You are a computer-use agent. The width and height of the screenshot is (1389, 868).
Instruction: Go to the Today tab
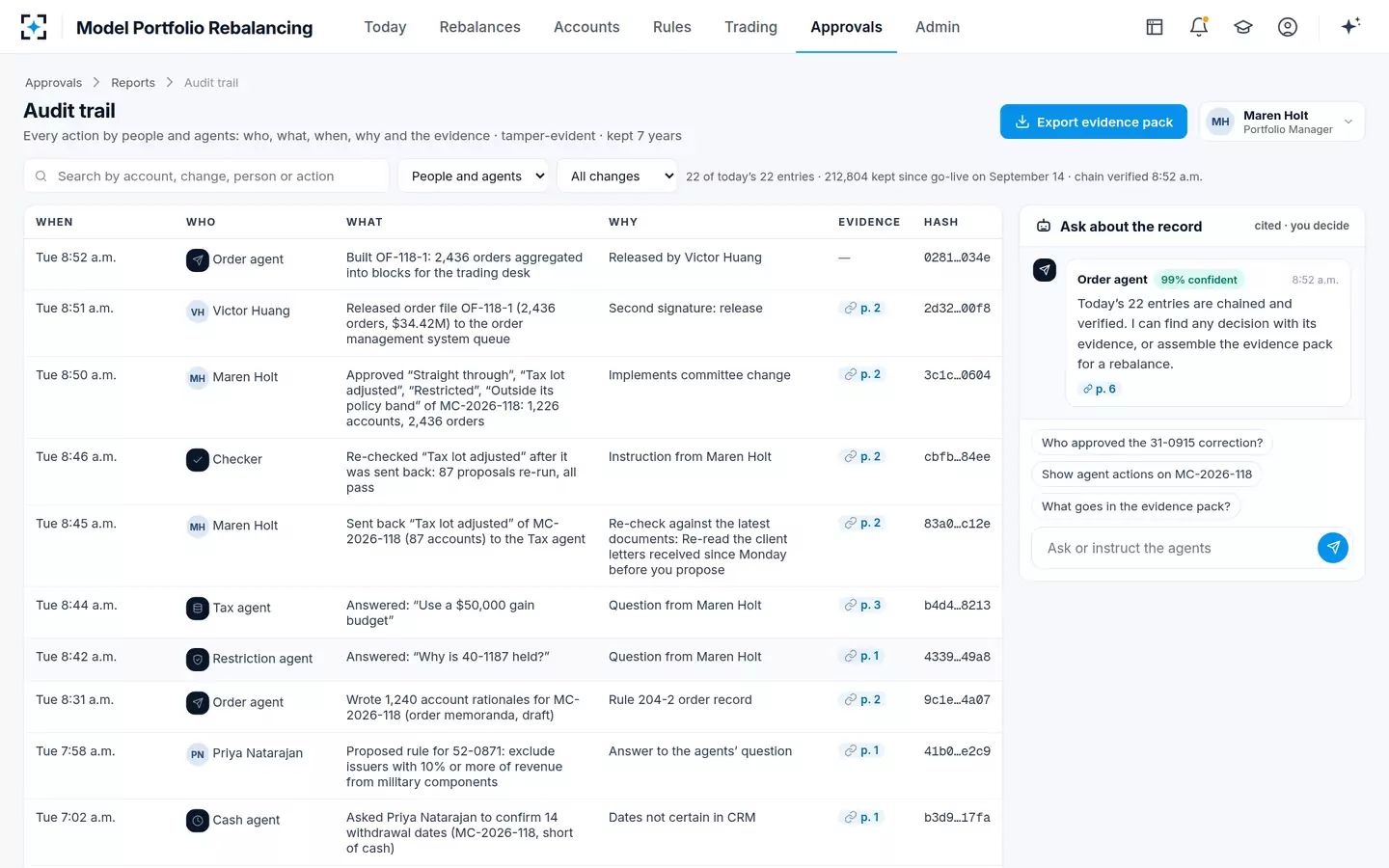tap(385, 27)
